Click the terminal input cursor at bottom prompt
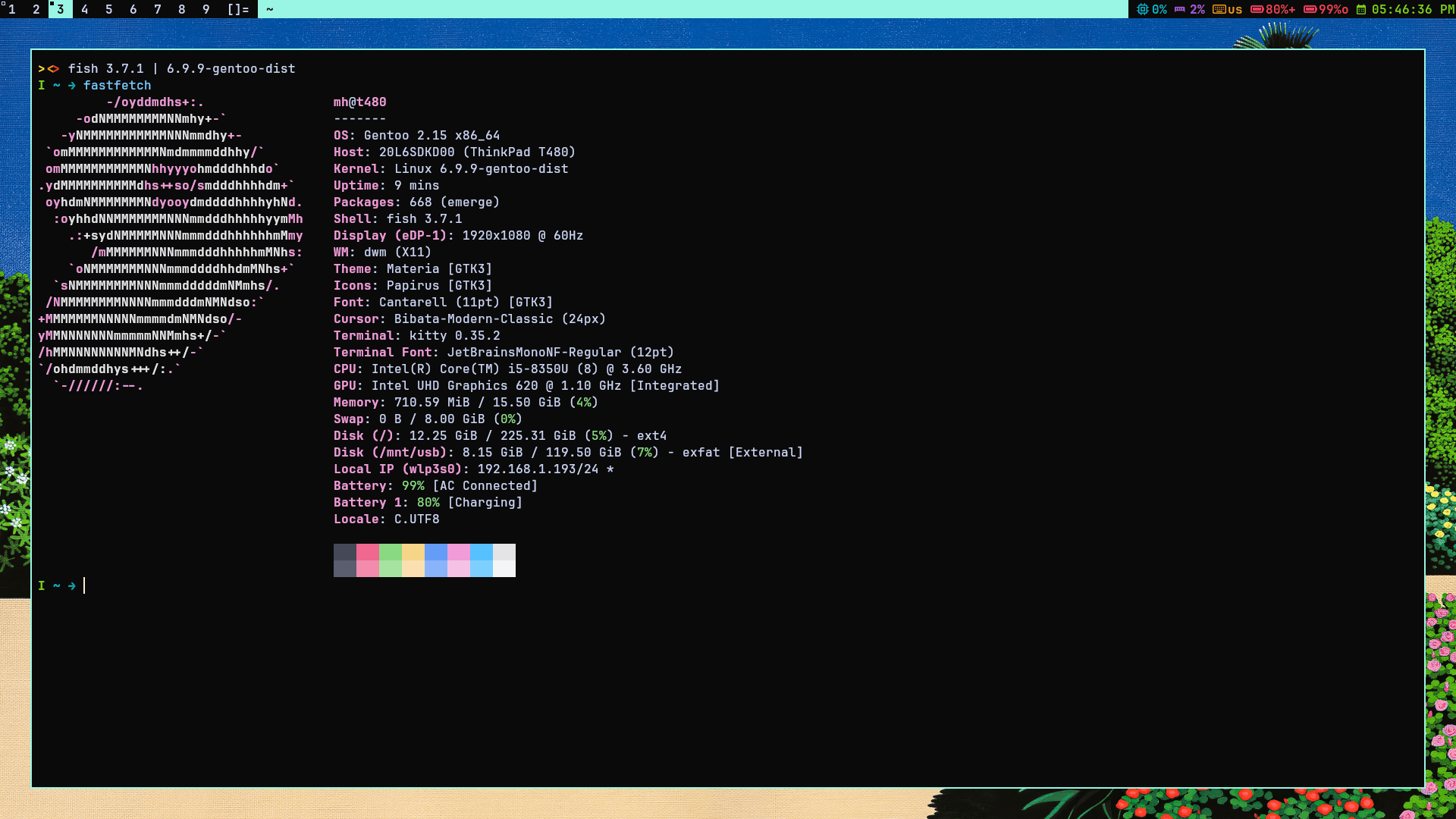1456x819 pixels. tap(84, 585)
